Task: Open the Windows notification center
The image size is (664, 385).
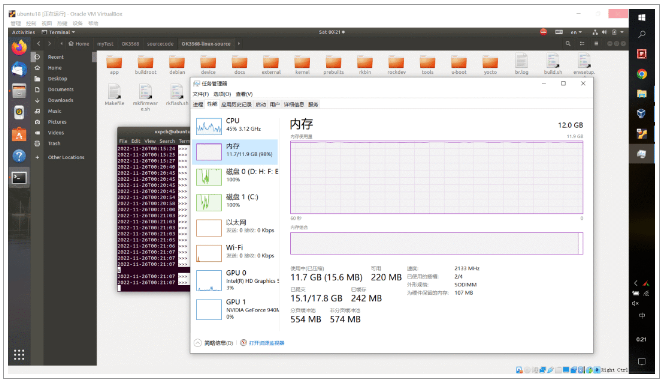Action: click(x=642, y=362)
